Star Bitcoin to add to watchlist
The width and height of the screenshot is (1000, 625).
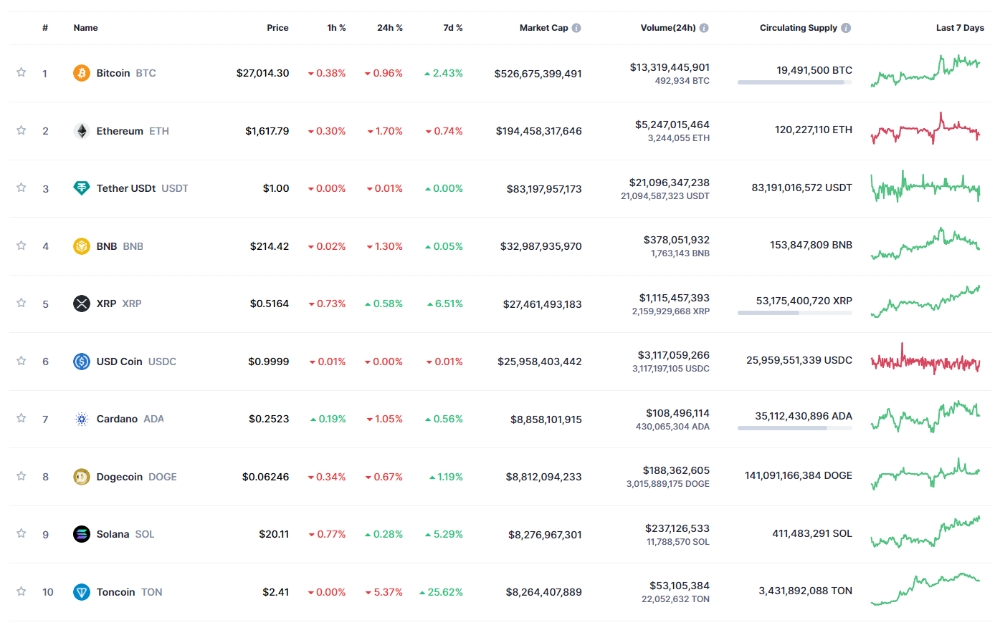pyautogui.click(x=20, y=73)
